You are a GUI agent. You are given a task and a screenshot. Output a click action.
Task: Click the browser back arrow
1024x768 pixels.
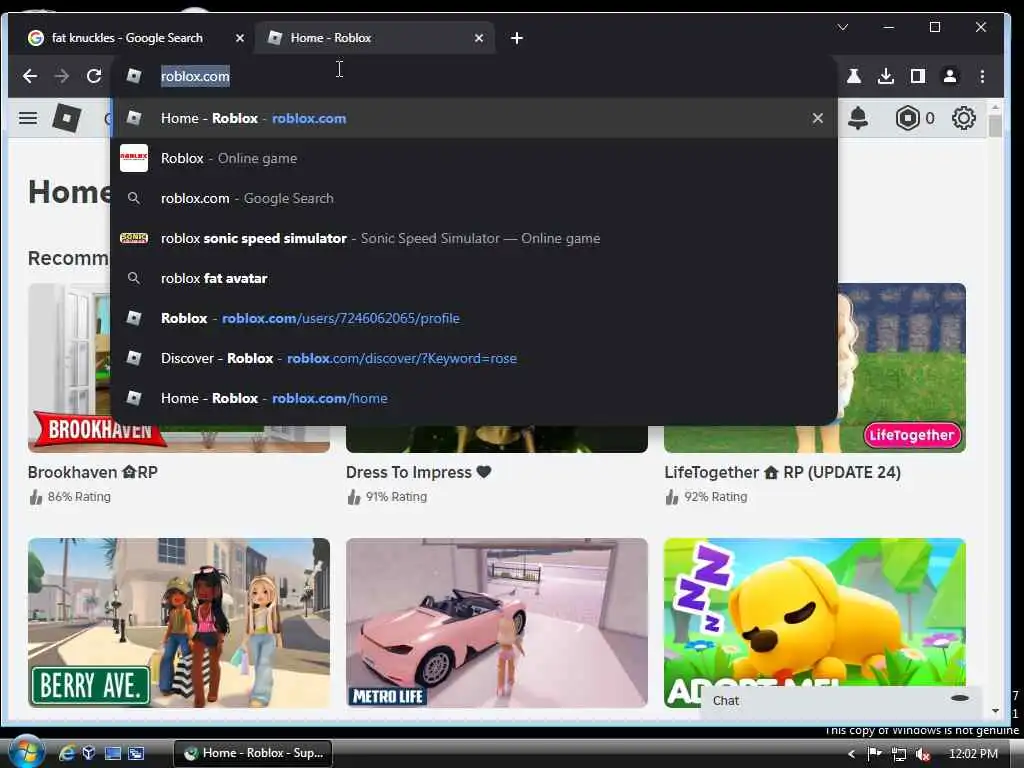30,76
